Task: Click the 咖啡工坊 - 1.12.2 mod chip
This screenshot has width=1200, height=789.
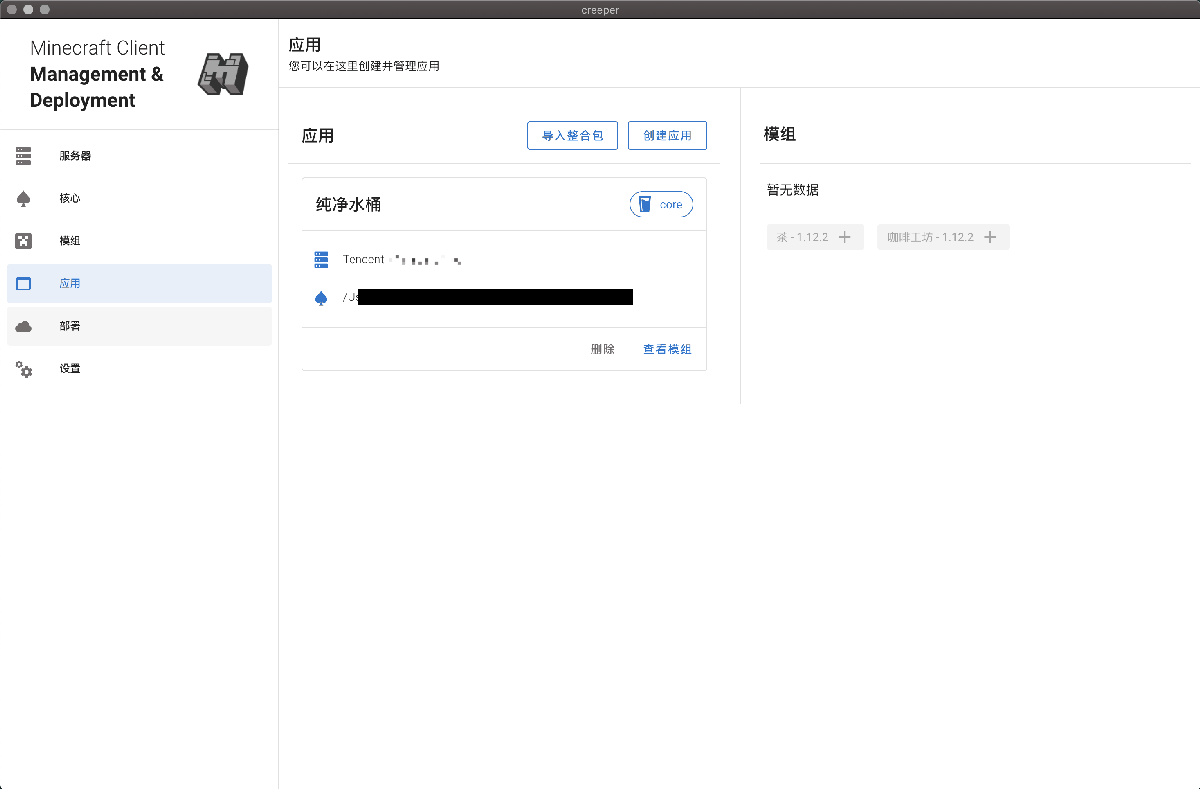Action: [x=943, y=237]
